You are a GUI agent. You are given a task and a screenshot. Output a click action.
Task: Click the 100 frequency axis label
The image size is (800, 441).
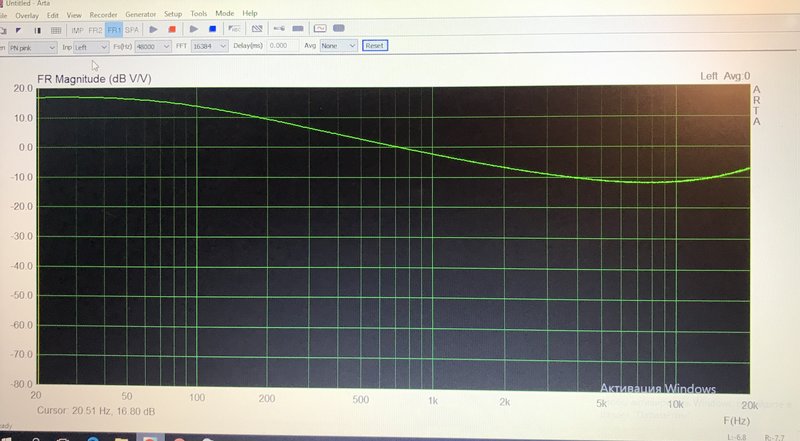pyautogui.click(x=197, y=398)
